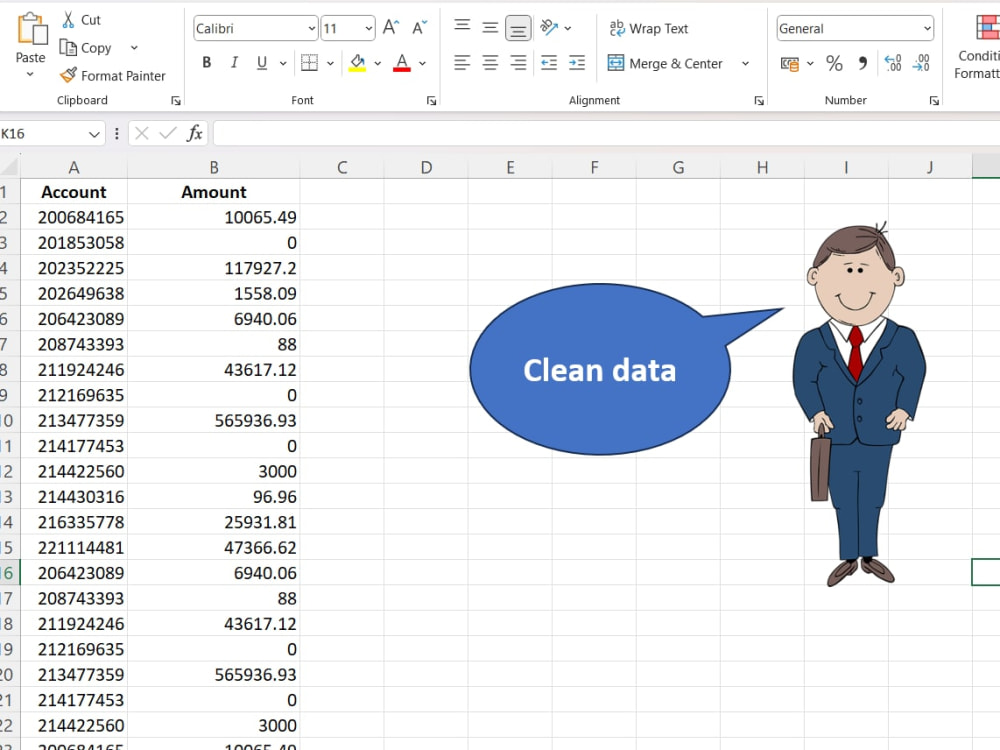Click Insert Function fx icon
The width and height of the screenshot is (1000, 750).
pos(195,133)
